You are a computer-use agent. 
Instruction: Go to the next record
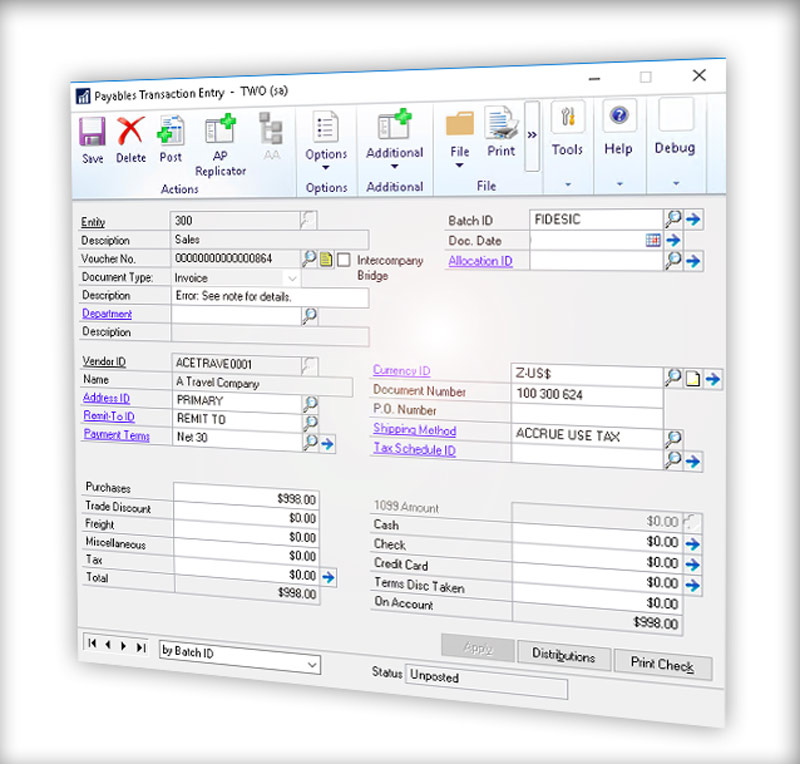(x=123, y=646)
